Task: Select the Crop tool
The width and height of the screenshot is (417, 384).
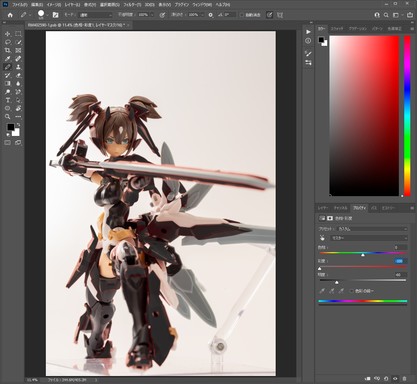Action: coord(8,50)
